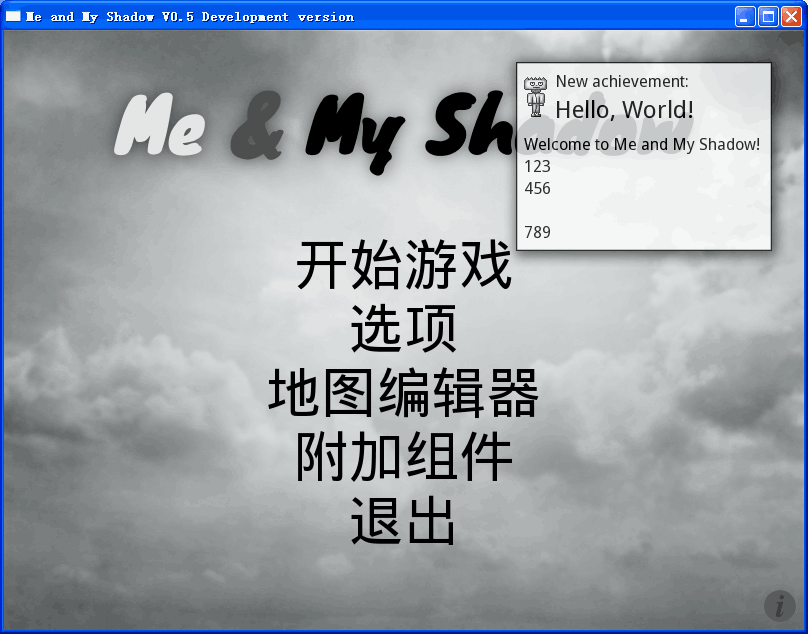Click the "123" line in the popup
The image size is (808, 634).
[x=537, y=166]
